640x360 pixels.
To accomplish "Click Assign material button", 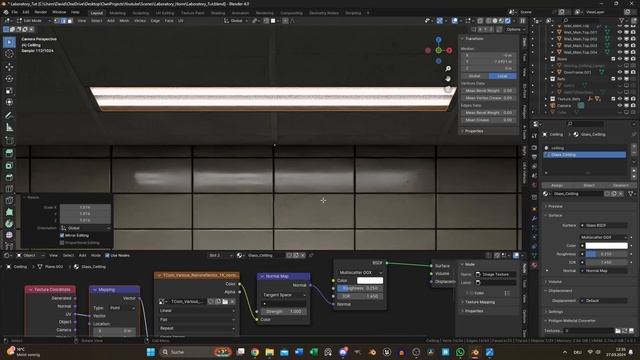I will click(x=557, y=185).
